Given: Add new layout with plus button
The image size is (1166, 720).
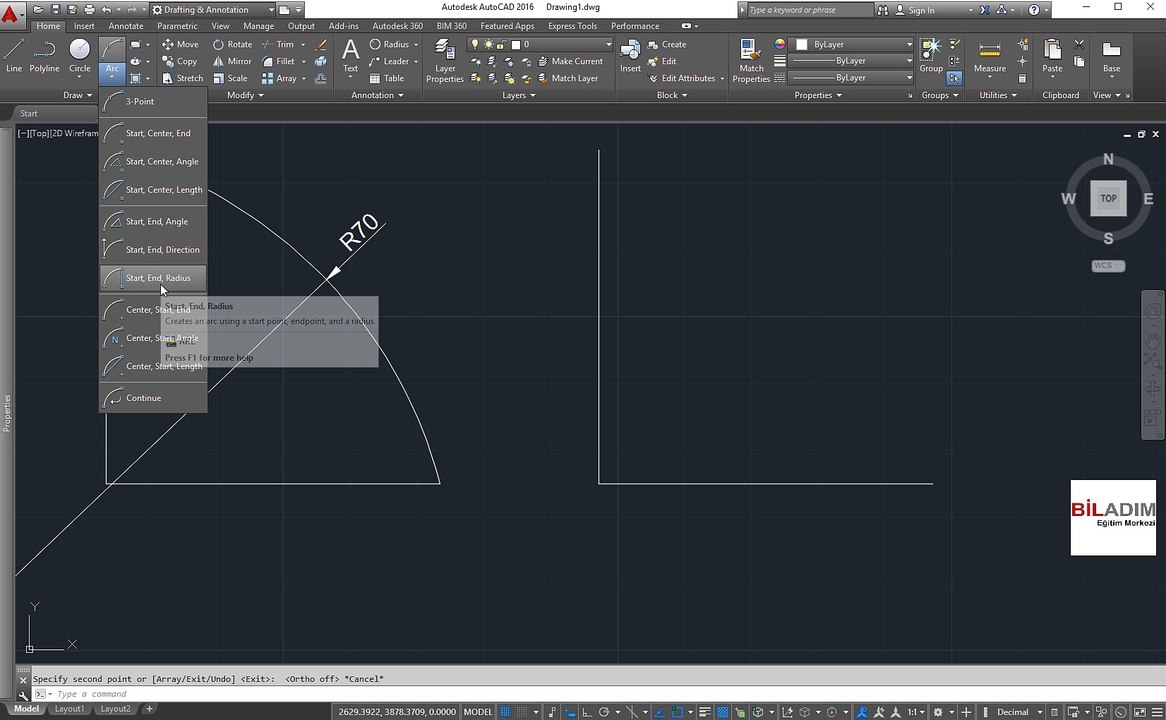Looking at the screenshot, I should 149,710.
